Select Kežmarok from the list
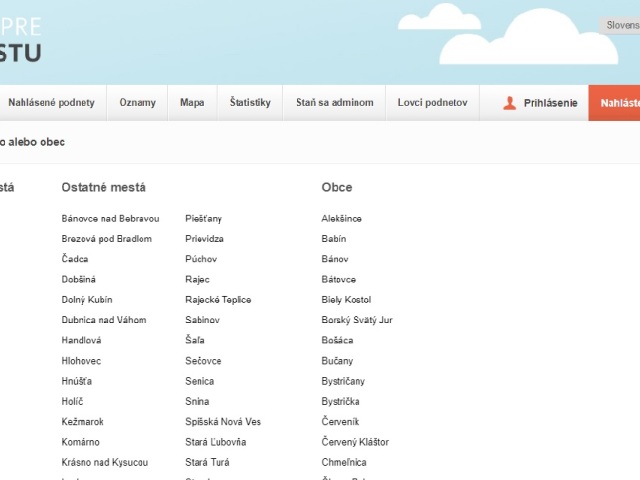Screen dimensions: 640x480 82,422
